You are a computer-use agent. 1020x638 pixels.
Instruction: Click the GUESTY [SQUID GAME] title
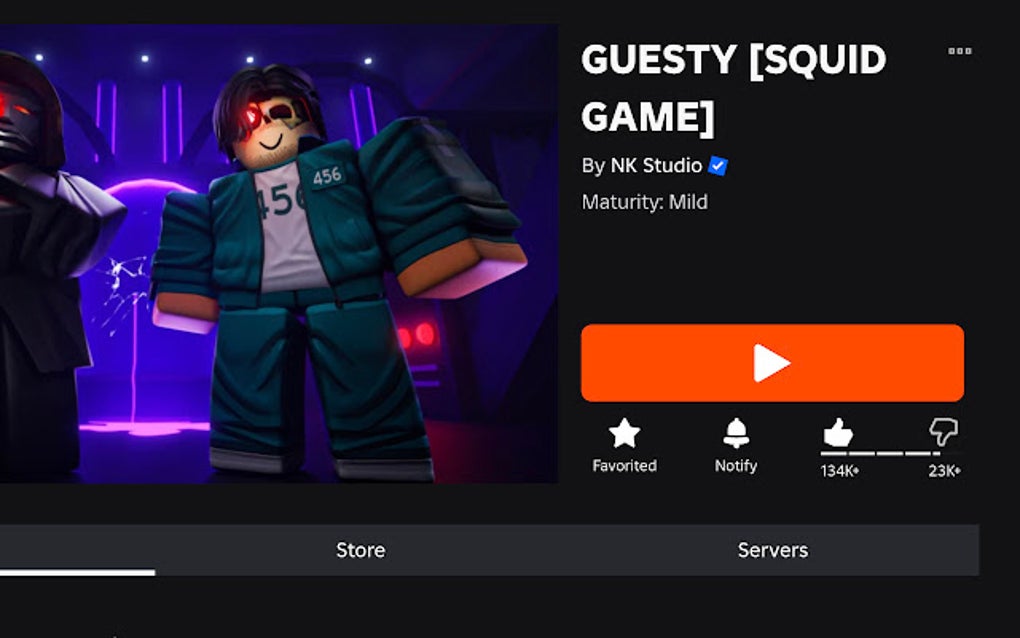coord(734,88)
